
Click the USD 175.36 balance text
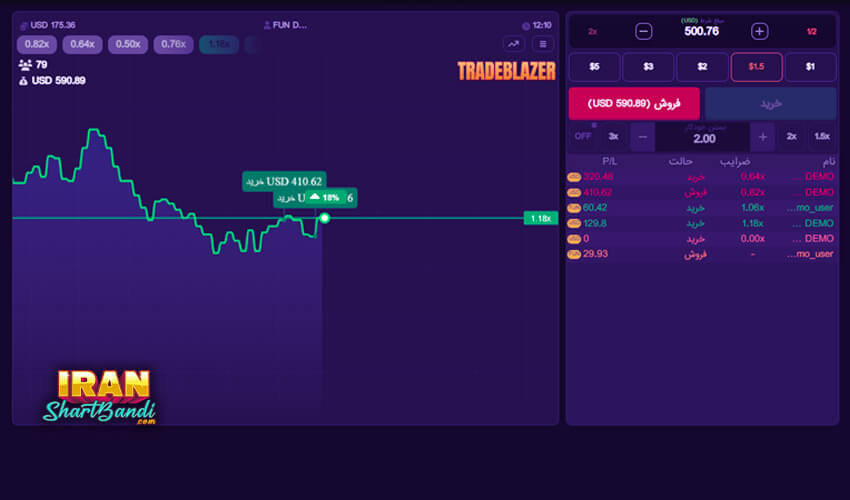pyautogui.click(x=53, y=25)
